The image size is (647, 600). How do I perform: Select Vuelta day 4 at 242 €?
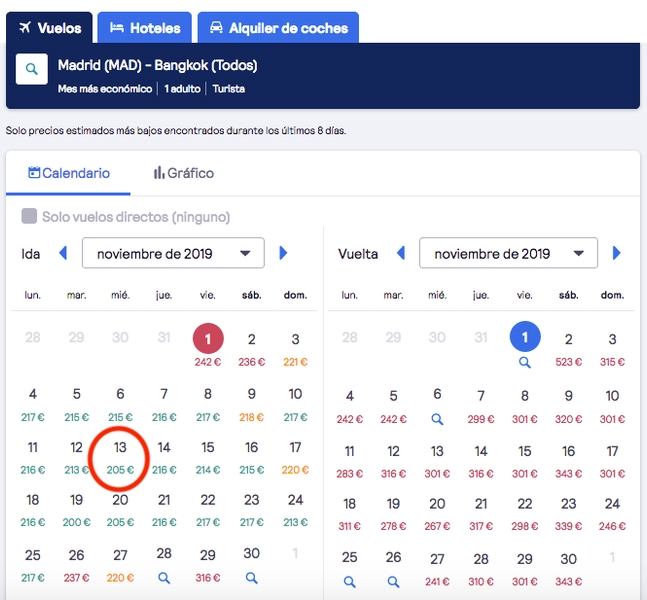pos(349,407)
